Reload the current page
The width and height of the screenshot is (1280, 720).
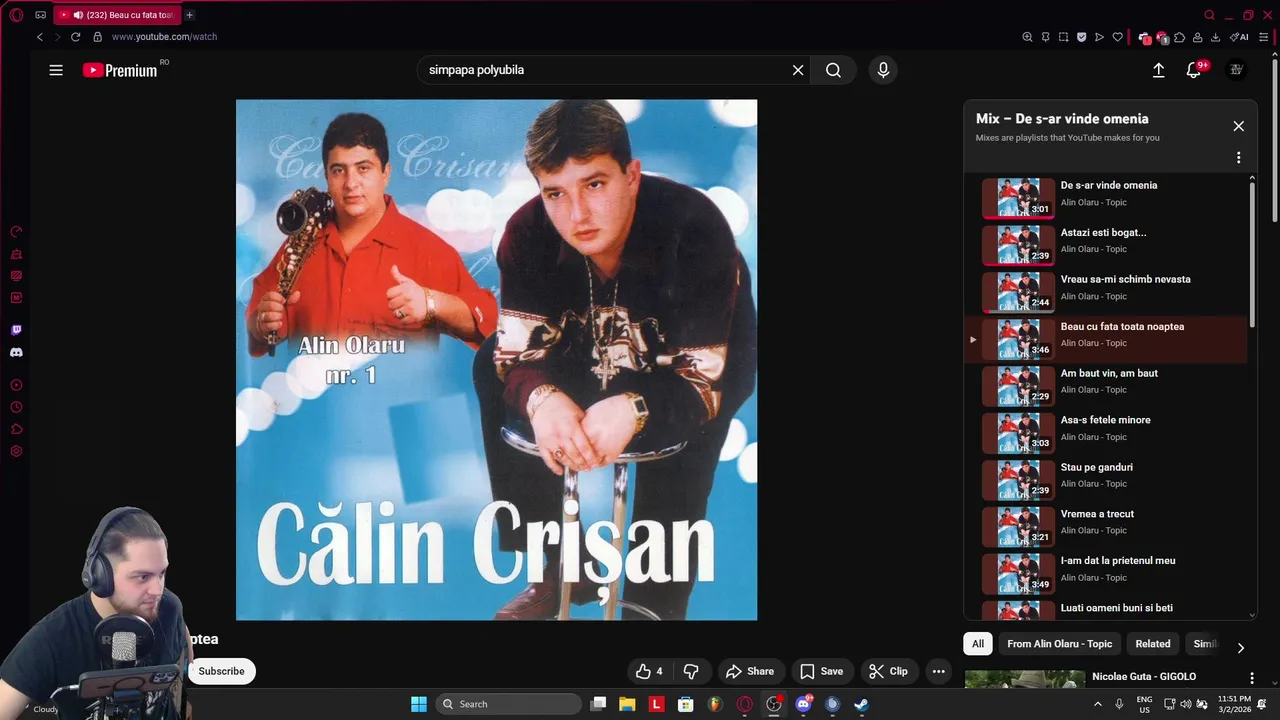75,37
